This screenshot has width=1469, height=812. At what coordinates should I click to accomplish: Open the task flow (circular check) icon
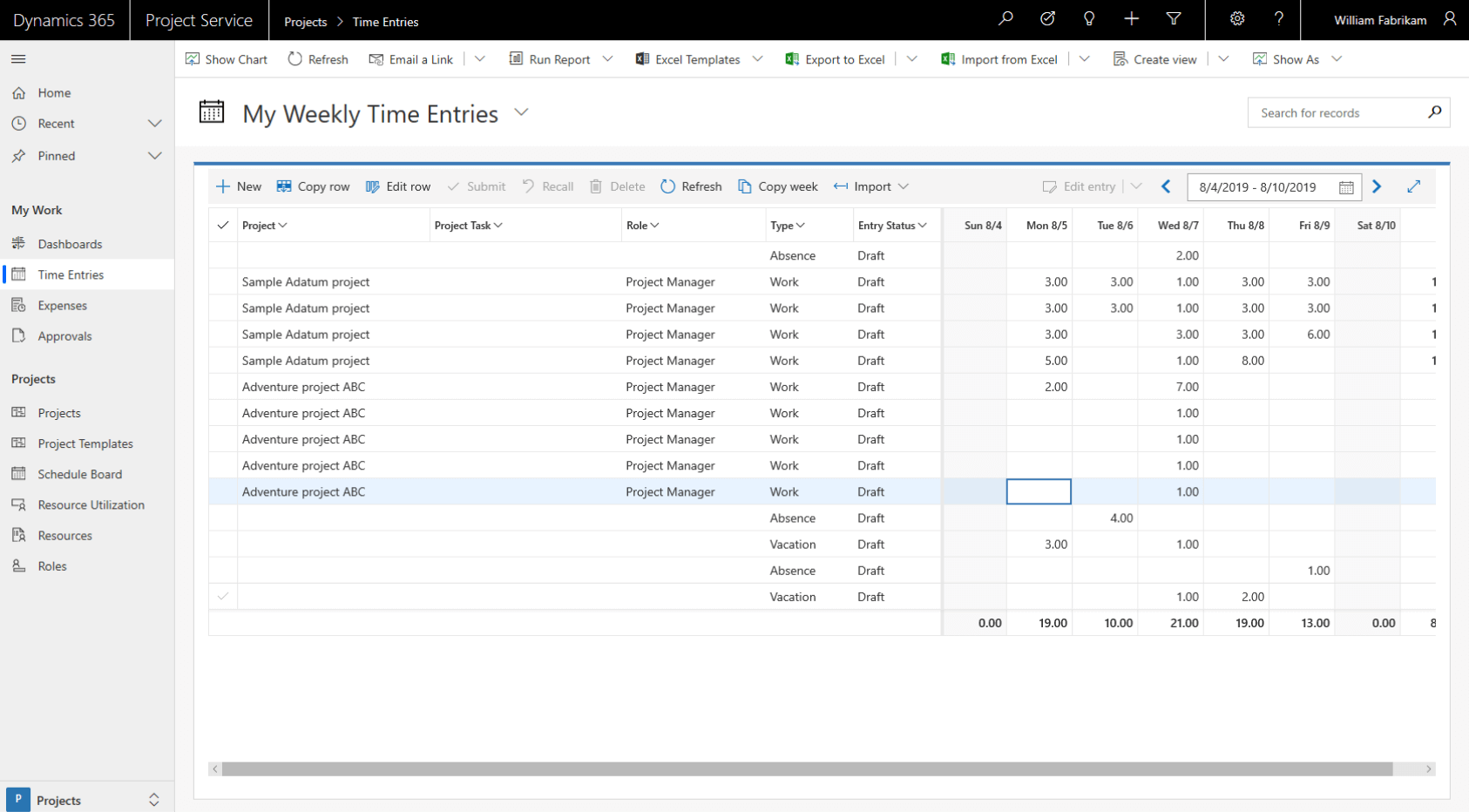coord(1047,18)
